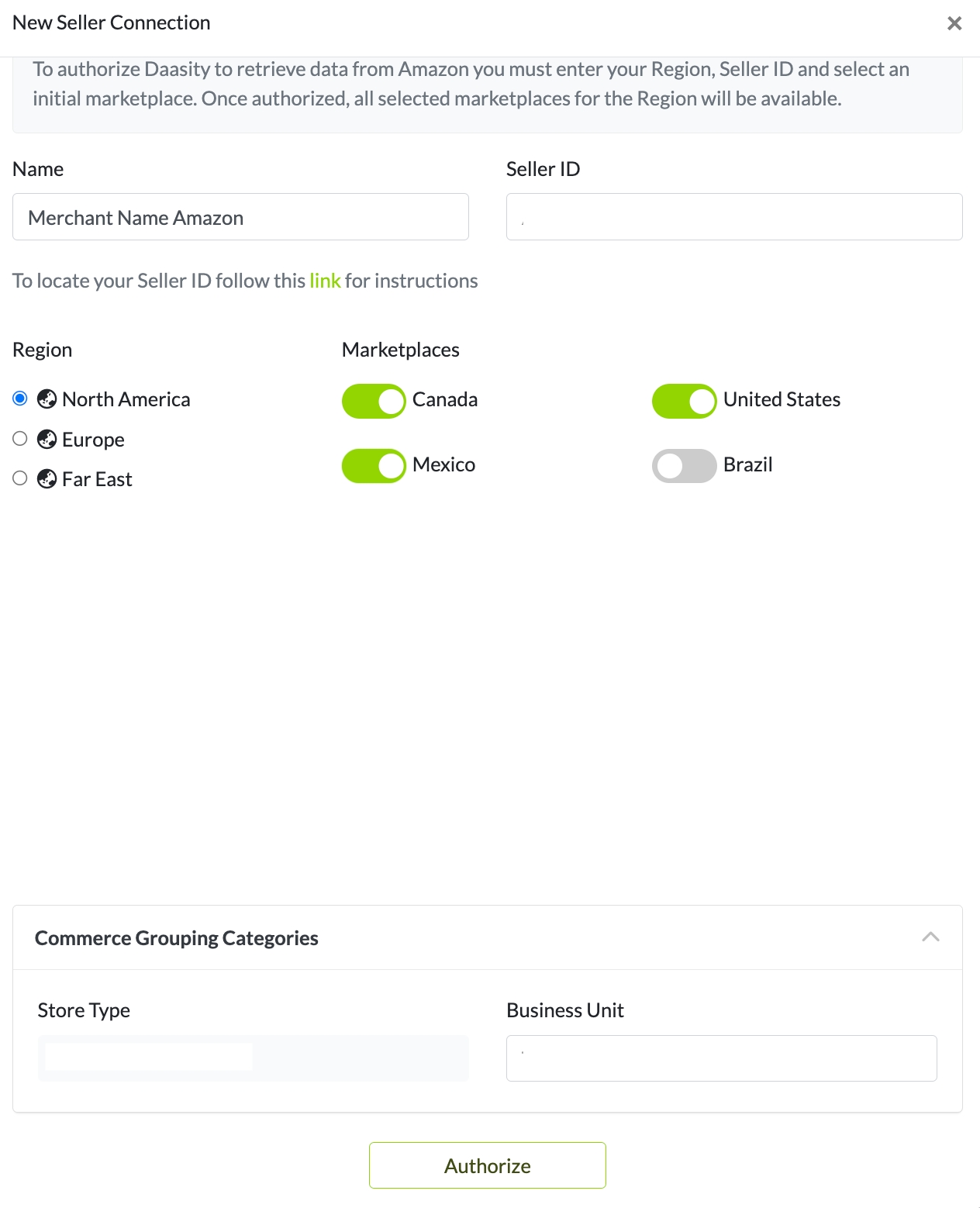
Task: Focus the Seller ID input field
Action: point(733,217)
